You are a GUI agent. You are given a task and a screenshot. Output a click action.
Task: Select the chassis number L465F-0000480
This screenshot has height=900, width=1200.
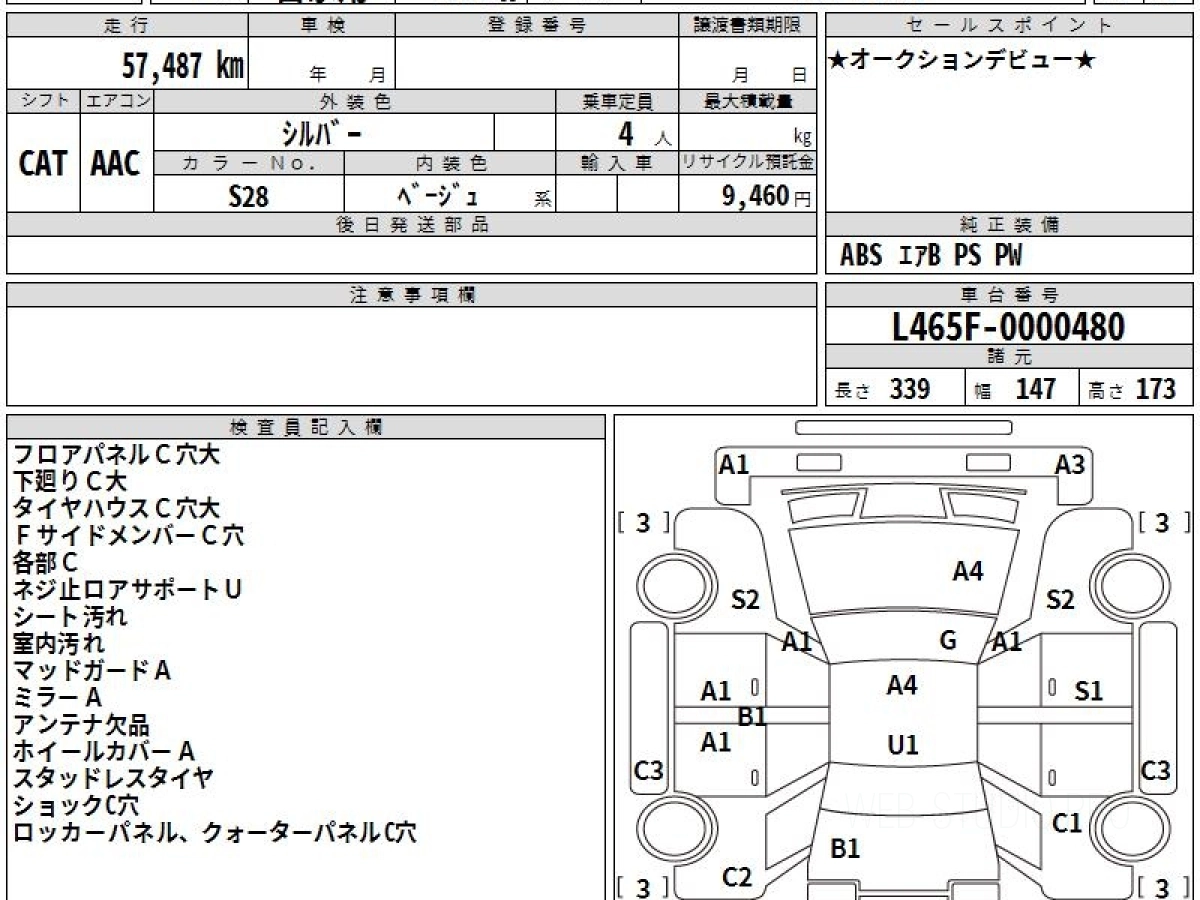coord(1009,326)
